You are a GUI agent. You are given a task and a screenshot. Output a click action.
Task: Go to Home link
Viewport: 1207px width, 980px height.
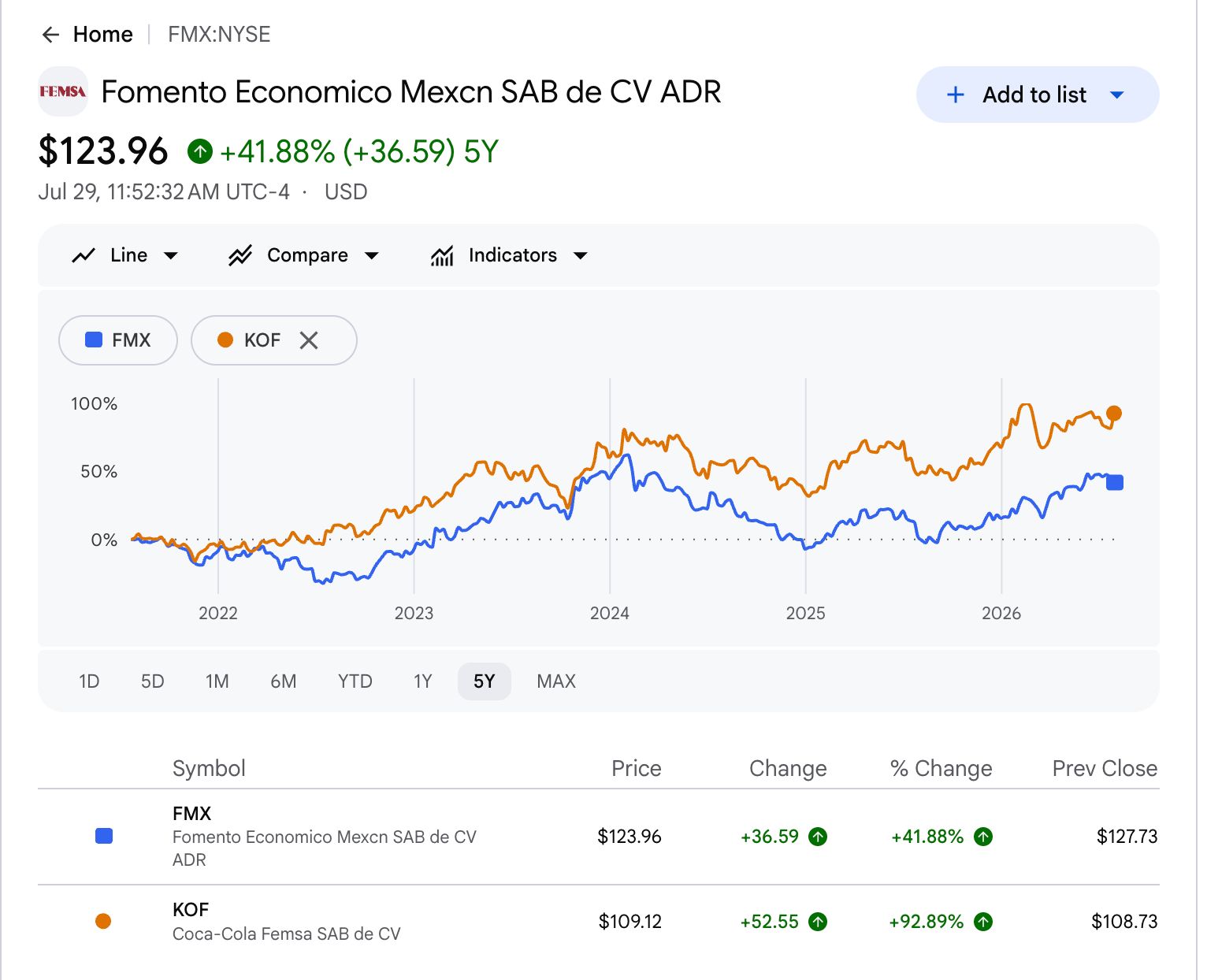point(102,35)
